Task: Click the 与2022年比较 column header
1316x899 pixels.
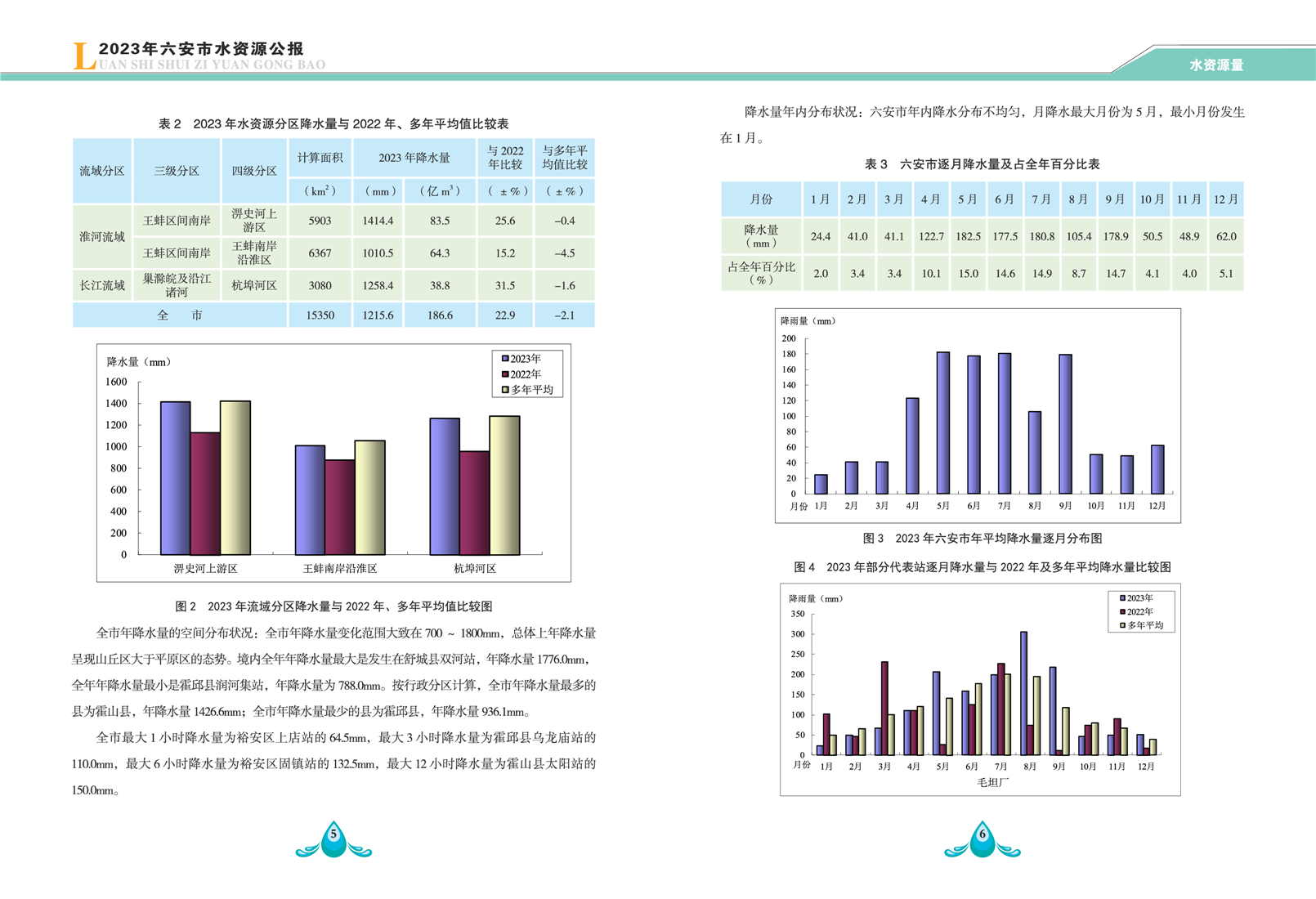Action: pyautogui.click(x=505, y=158)
